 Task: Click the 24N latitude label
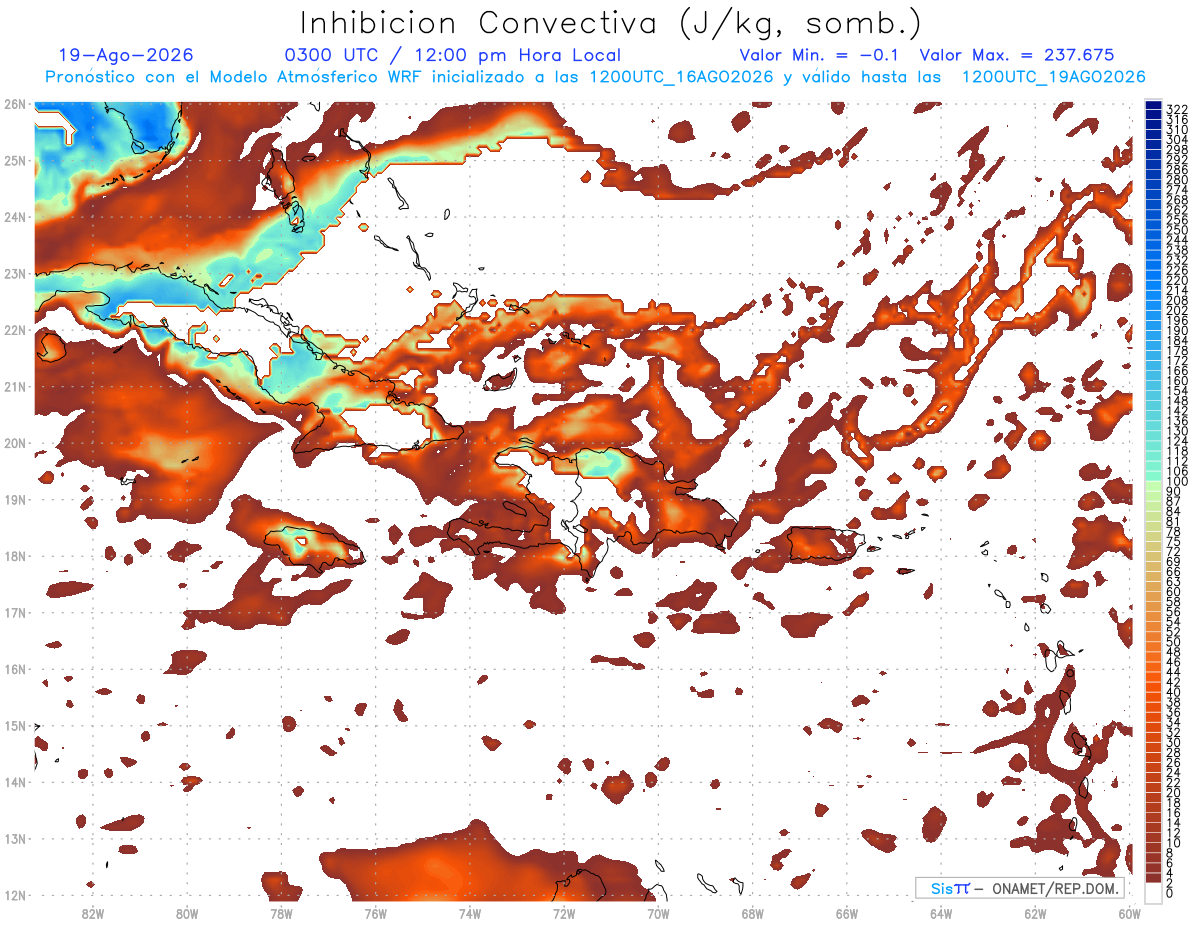15,217
